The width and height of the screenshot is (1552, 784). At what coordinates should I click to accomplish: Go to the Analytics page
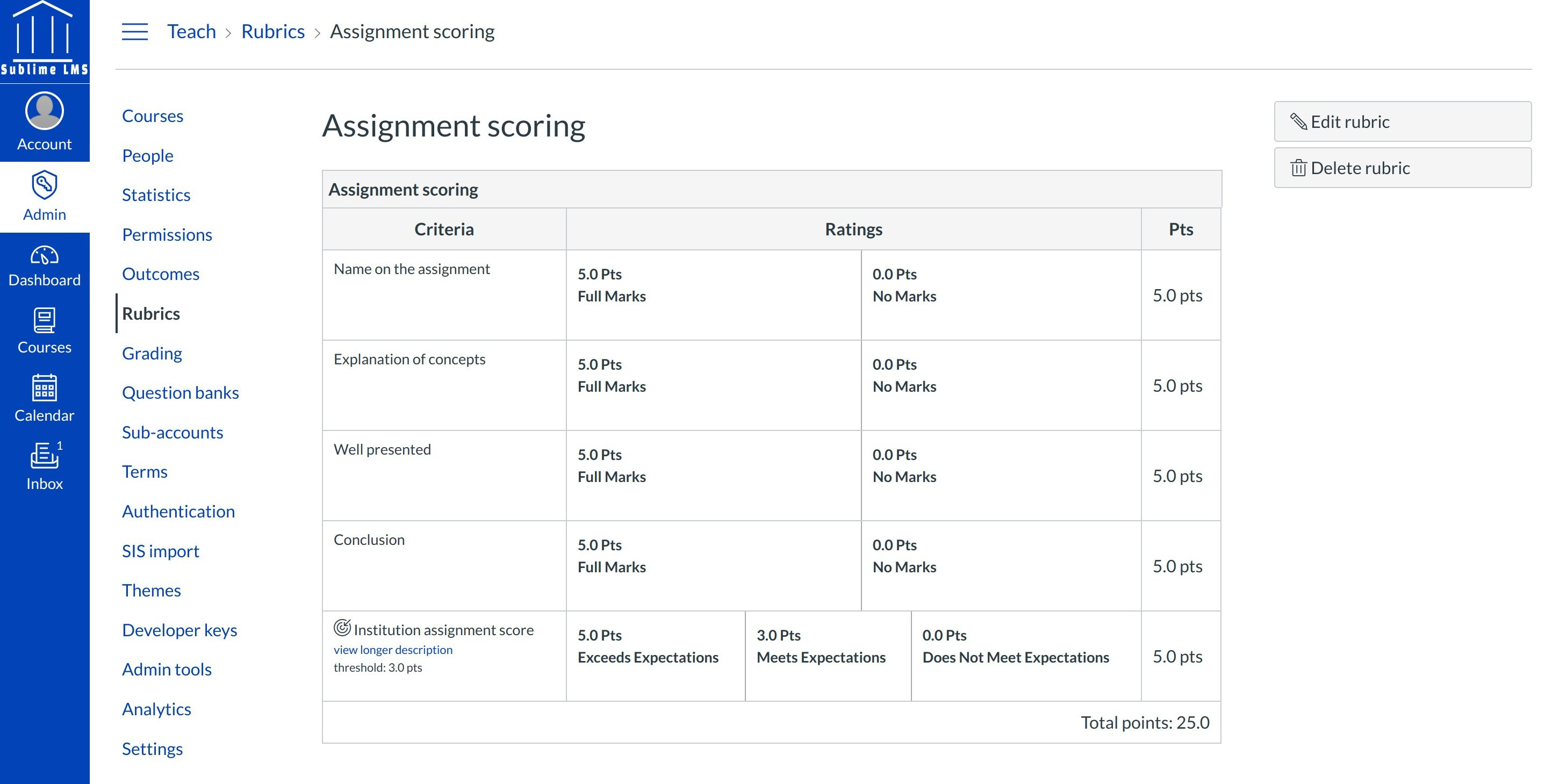click(x=156, y=709)
